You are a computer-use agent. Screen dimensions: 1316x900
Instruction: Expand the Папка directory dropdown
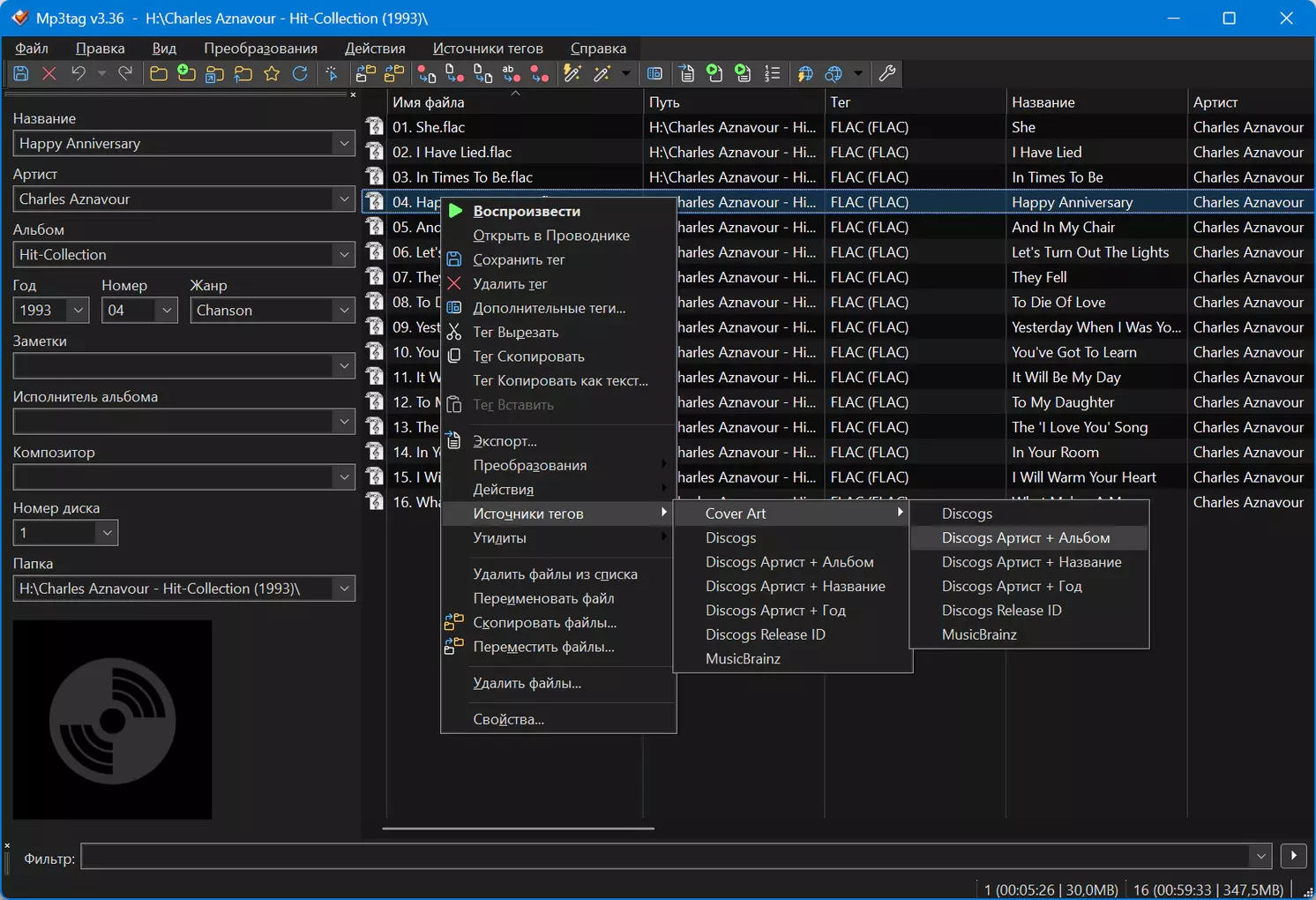[344, 589]
